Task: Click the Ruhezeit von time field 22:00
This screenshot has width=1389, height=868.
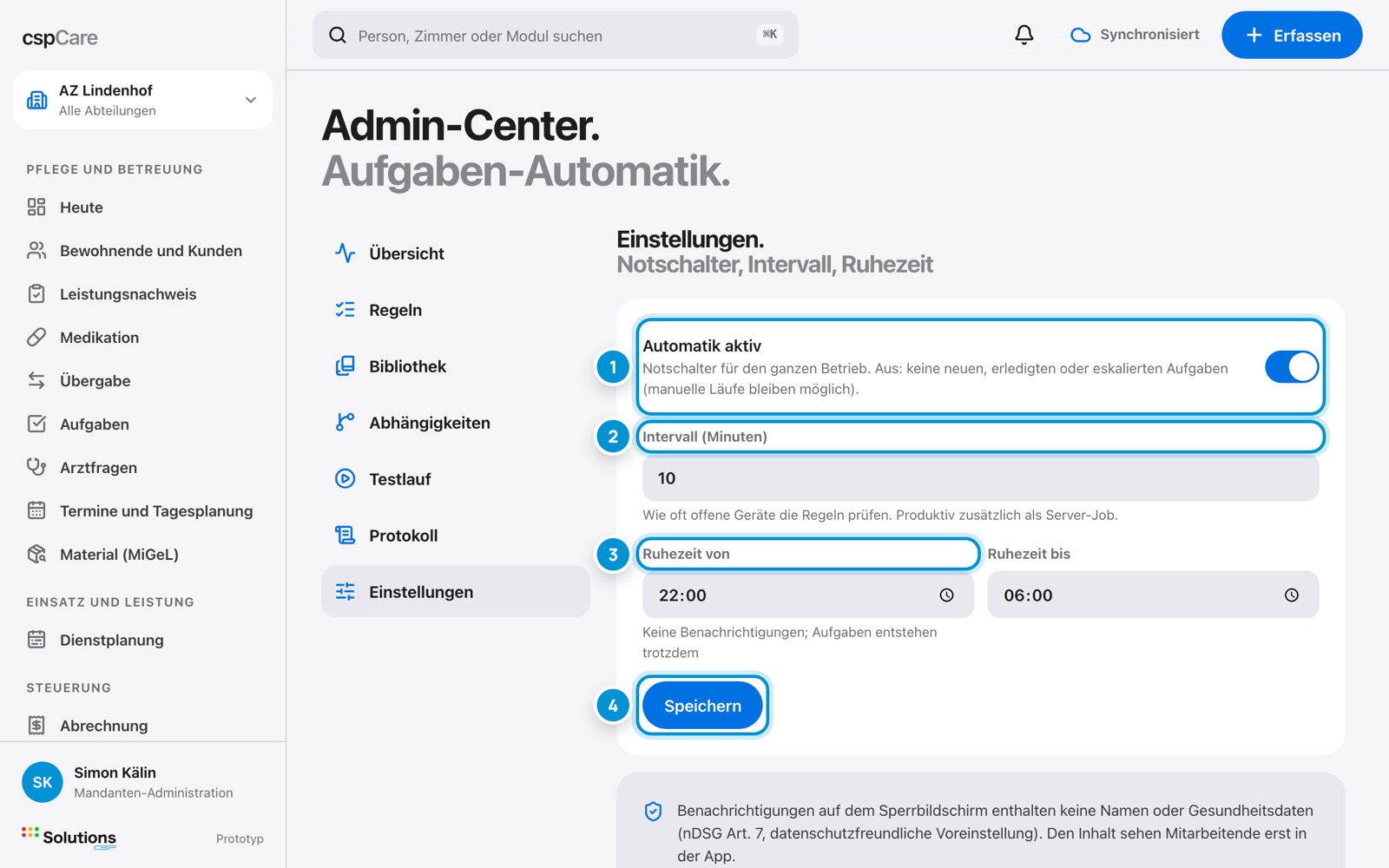Action: 808,595
